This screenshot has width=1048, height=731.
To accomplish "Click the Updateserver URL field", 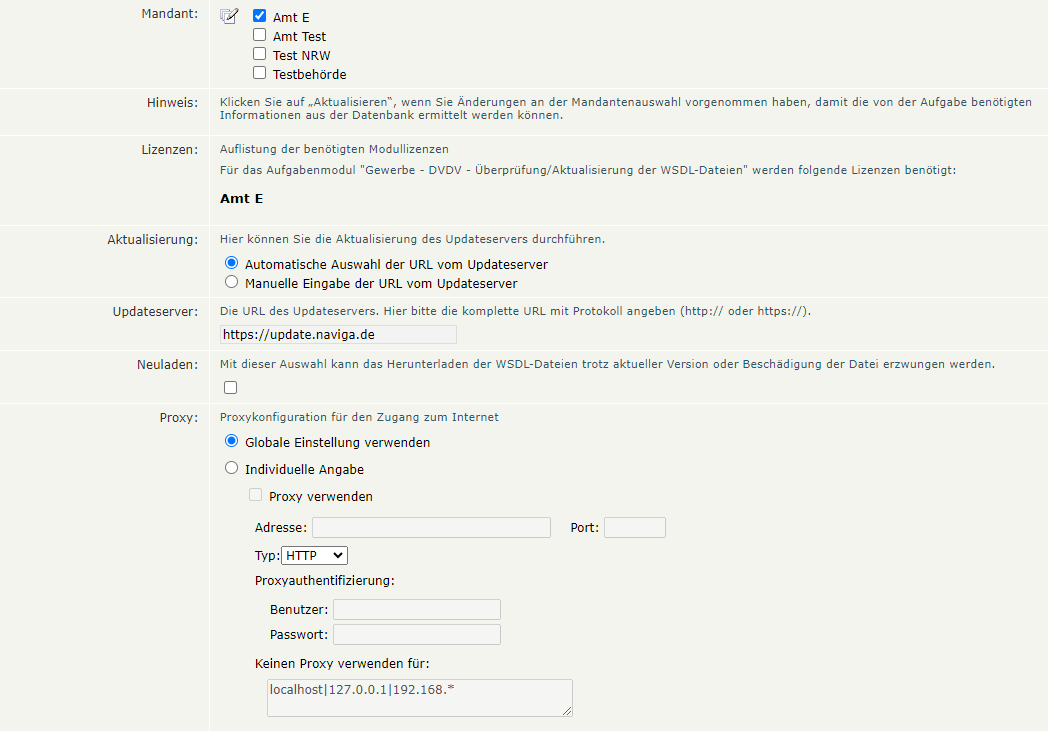I will pyautogui.click(x=338, y=334).
